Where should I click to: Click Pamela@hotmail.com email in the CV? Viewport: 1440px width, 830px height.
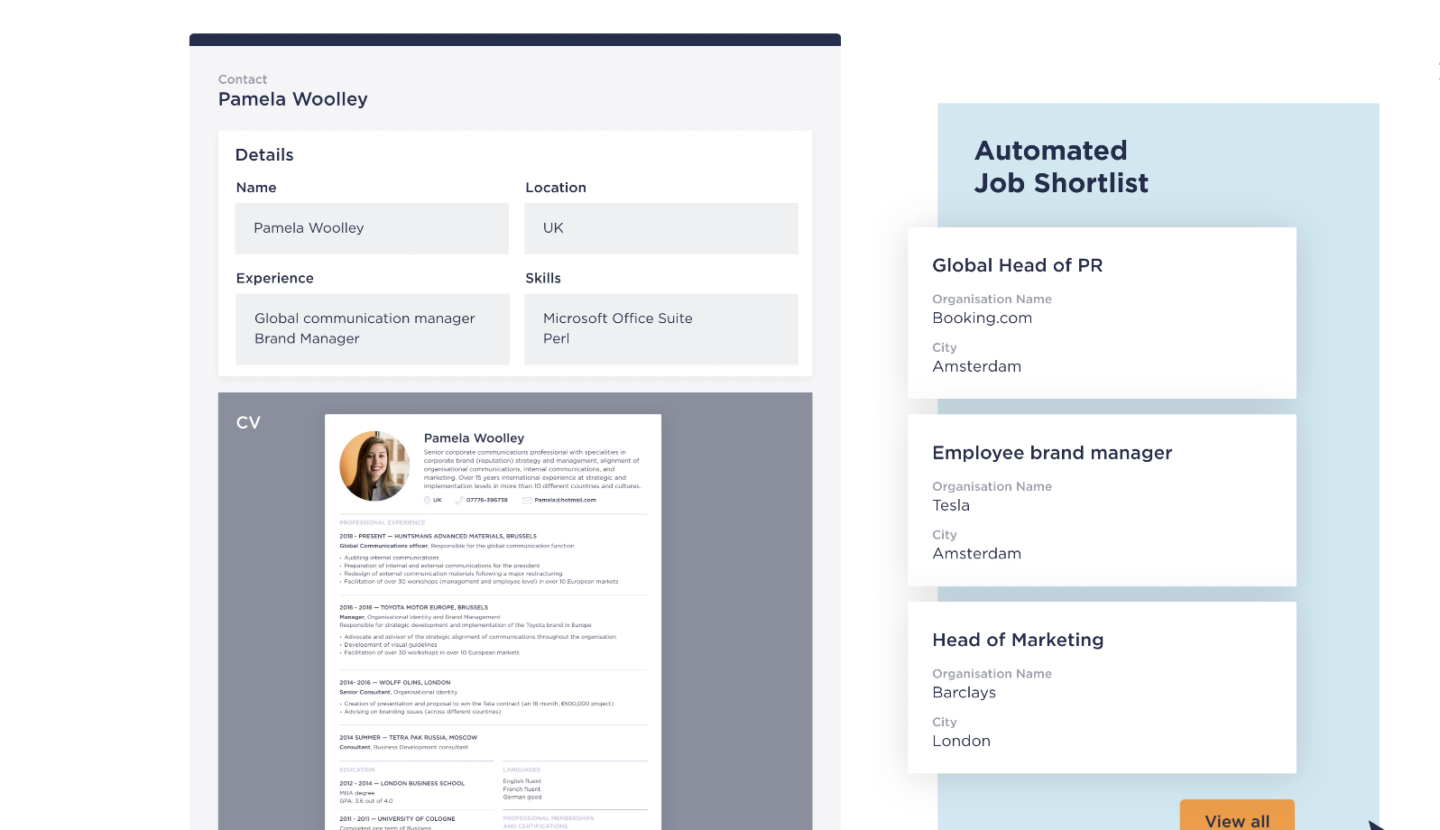565,500
